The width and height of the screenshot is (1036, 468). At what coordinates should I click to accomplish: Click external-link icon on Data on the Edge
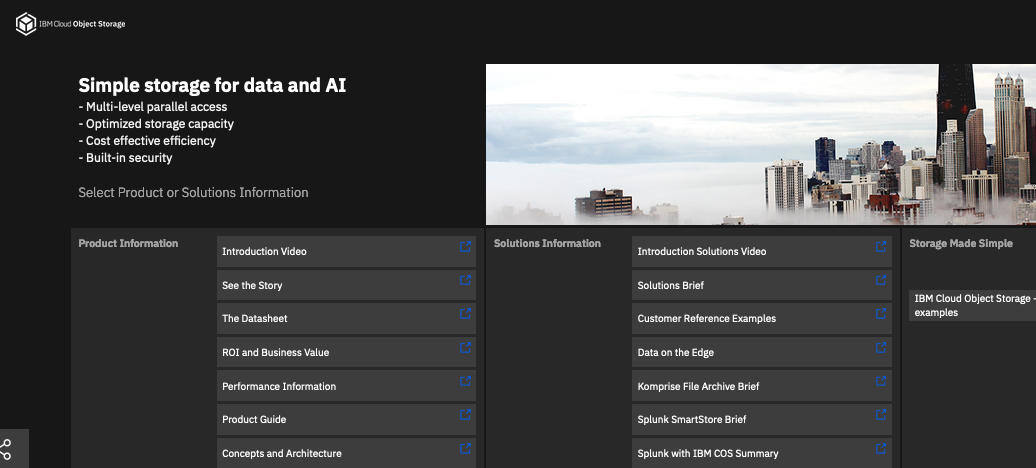pos(881,347)
